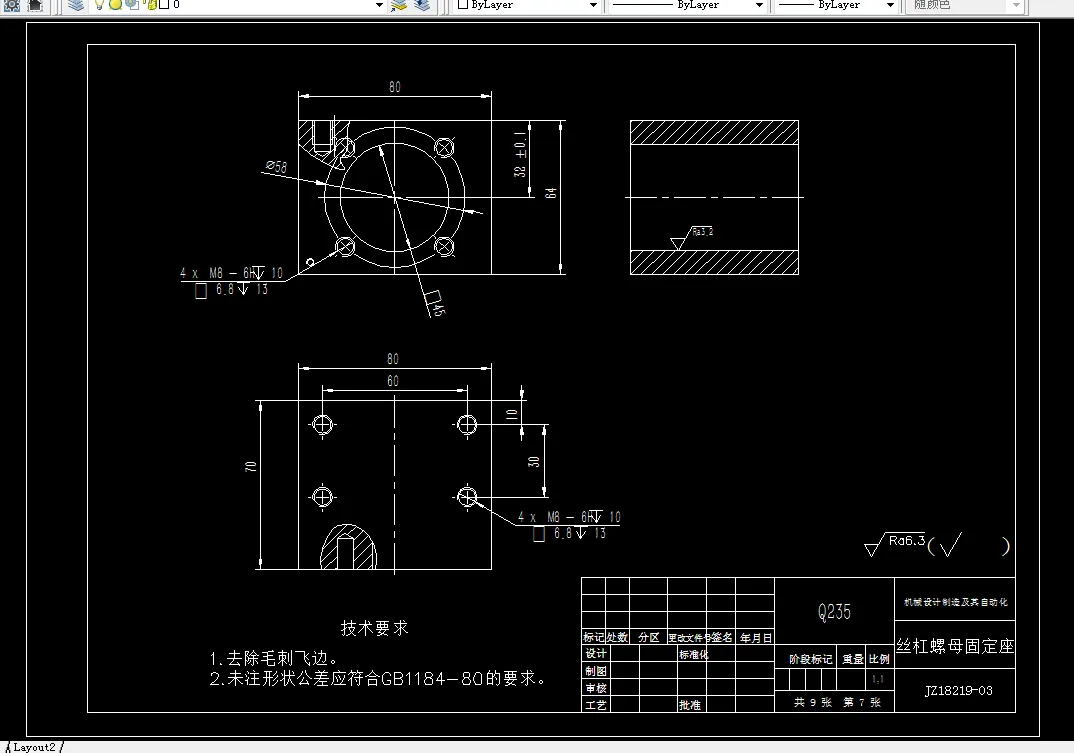Select the 机械设计制造及其自动化 text
1074x753 pixels.
(x=956, y=602)
